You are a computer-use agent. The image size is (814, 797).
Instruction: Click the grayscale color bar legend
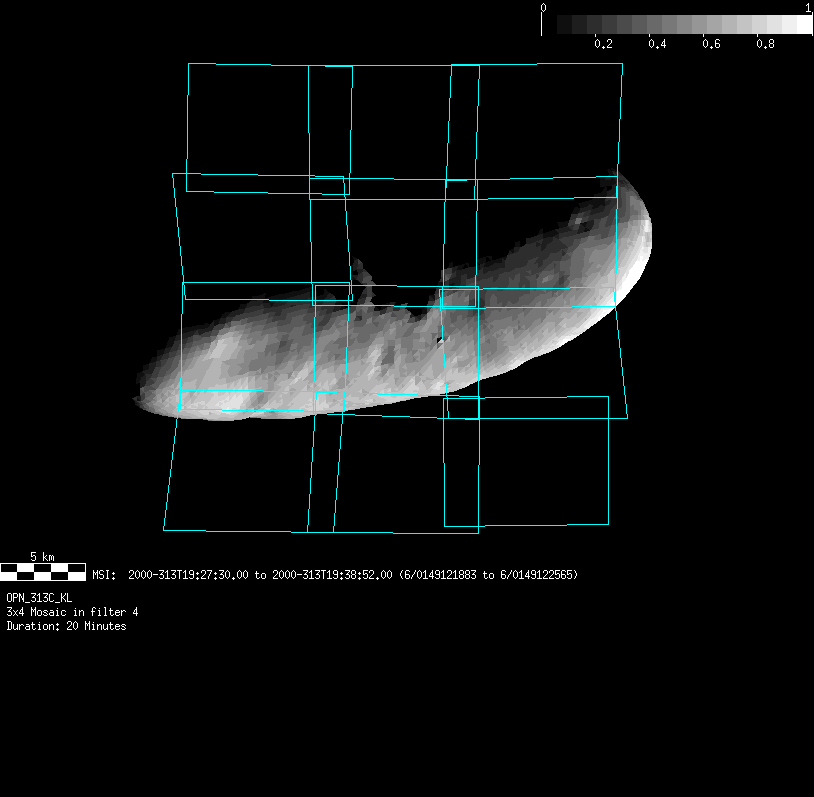point(677,24)
